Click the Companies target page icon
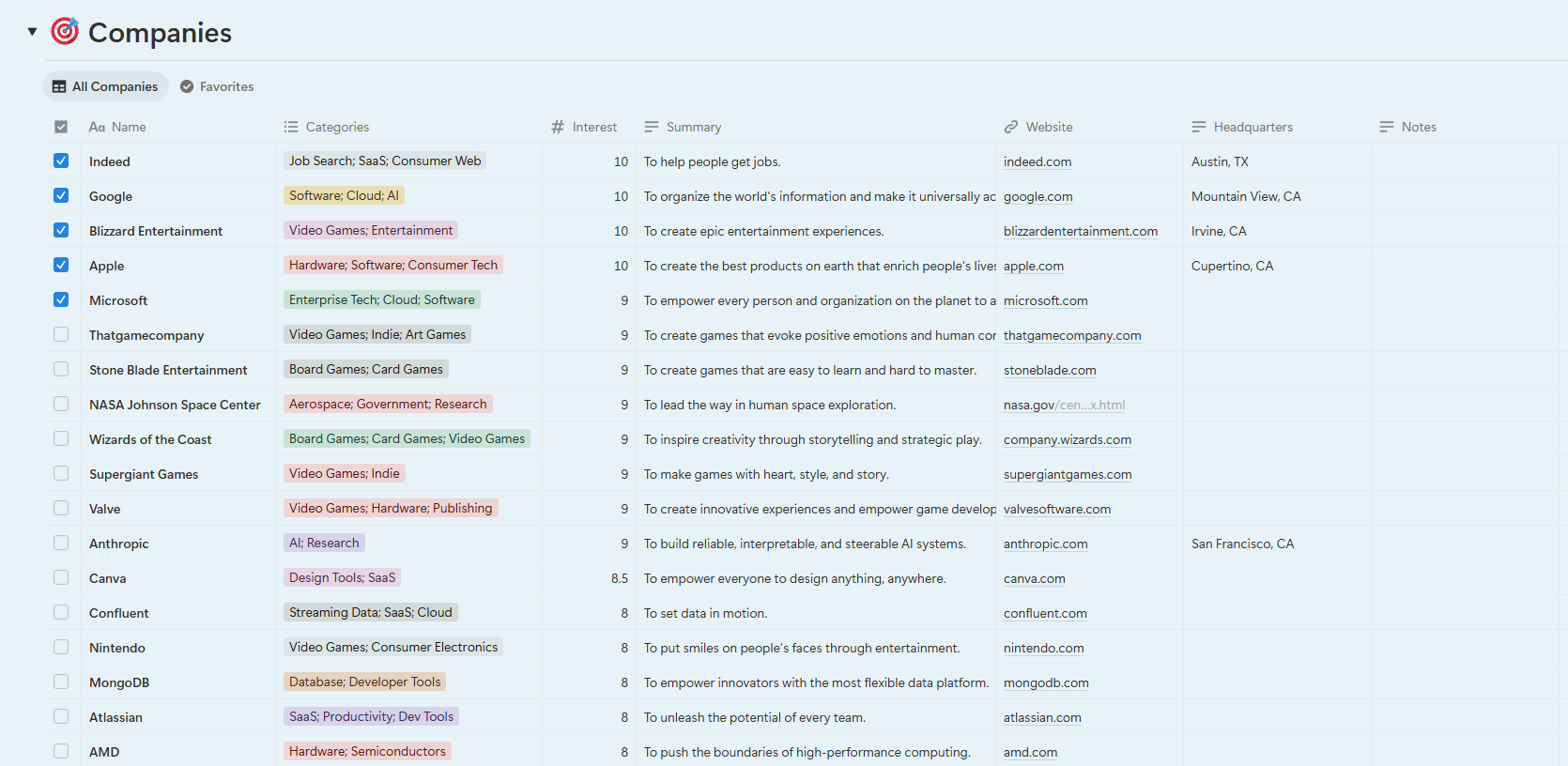Image resolution: width=1568 pixels, height=766 pixels. pos(64,32)
